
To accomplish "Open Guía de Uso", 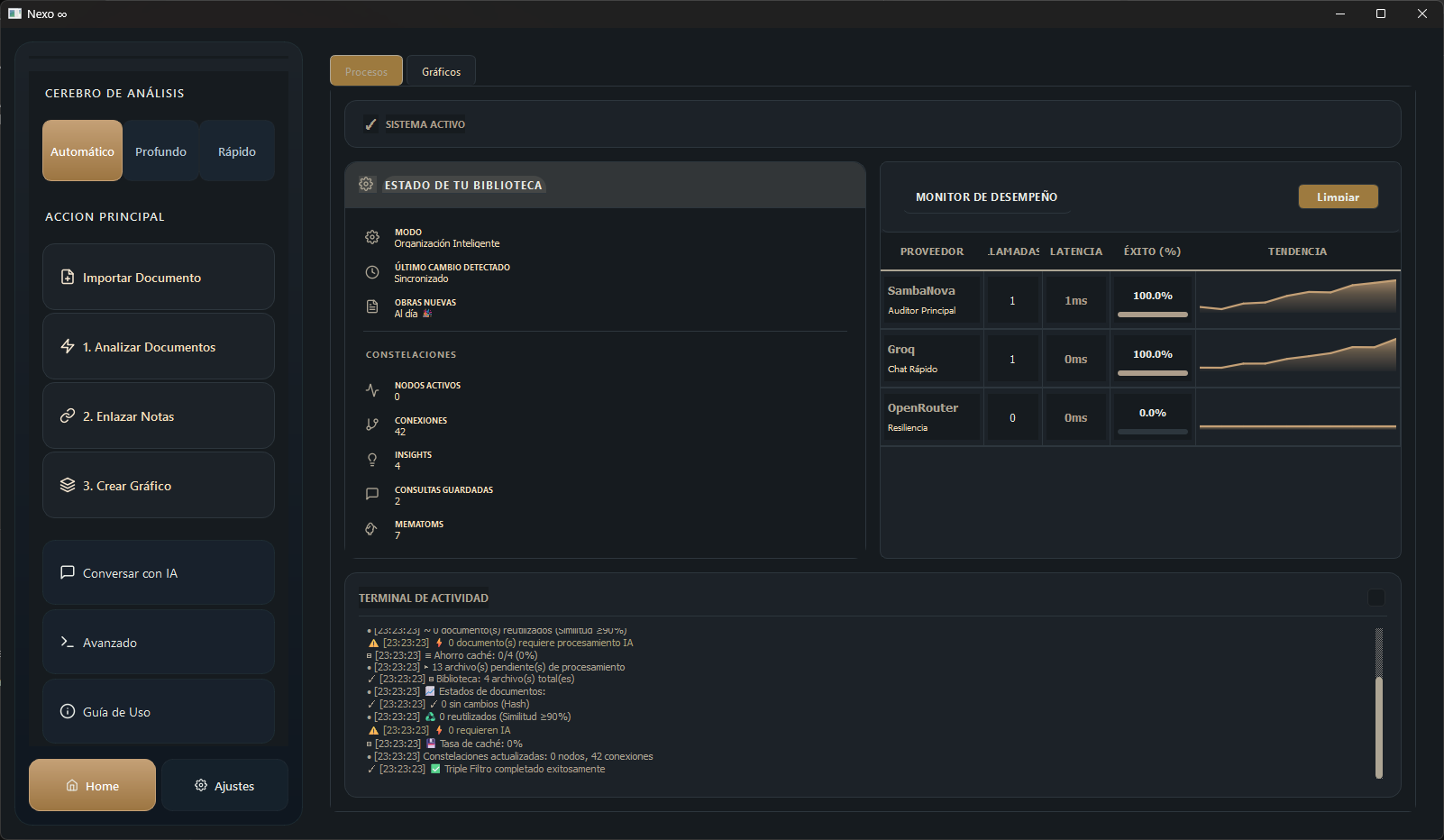I will 159,711.
